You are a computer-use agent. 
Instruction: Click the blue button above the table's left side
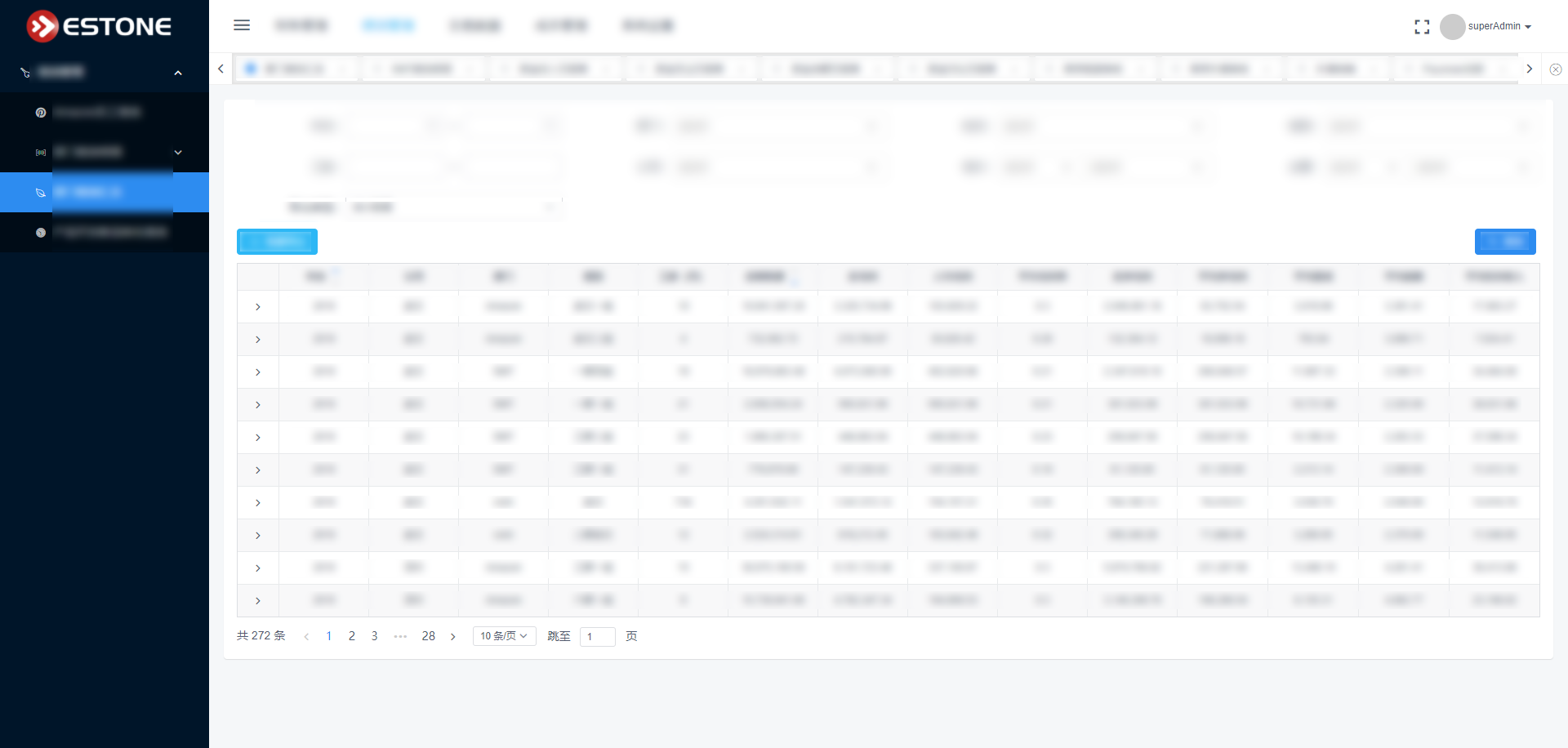pyautogui.click(x=277, y=242)
